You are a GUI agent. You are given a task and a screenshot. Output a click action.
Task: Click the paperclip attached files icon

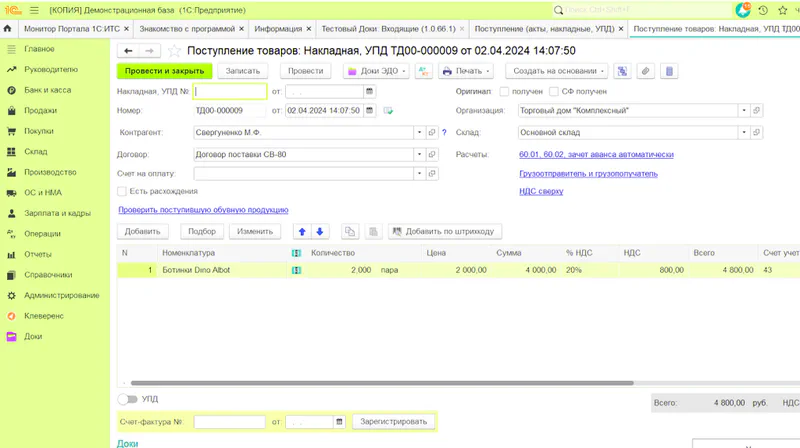pyautogui.click(x=646, y=71)
